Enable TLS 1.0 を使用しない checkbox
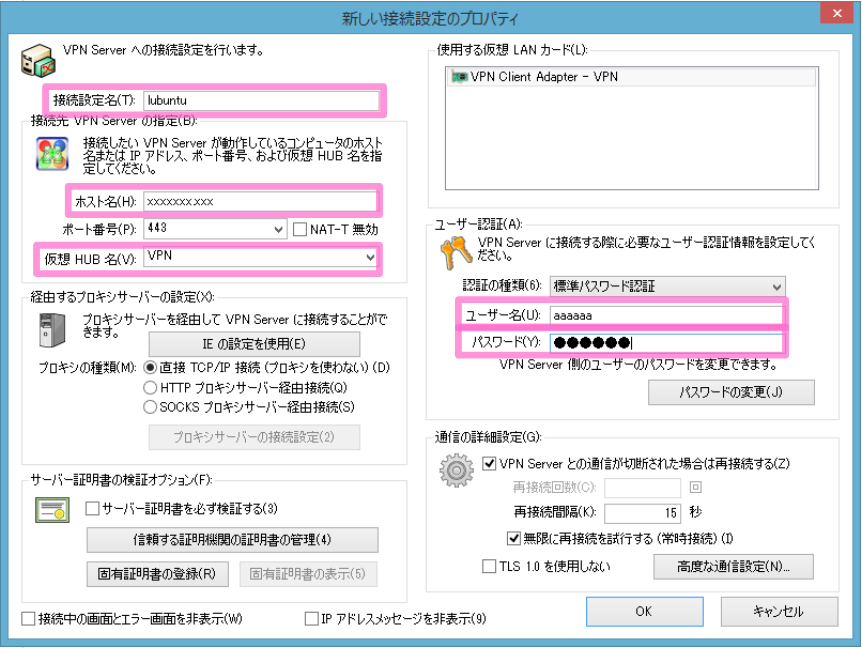This screenshot has width=863, height=648. (x=489, y=566)
